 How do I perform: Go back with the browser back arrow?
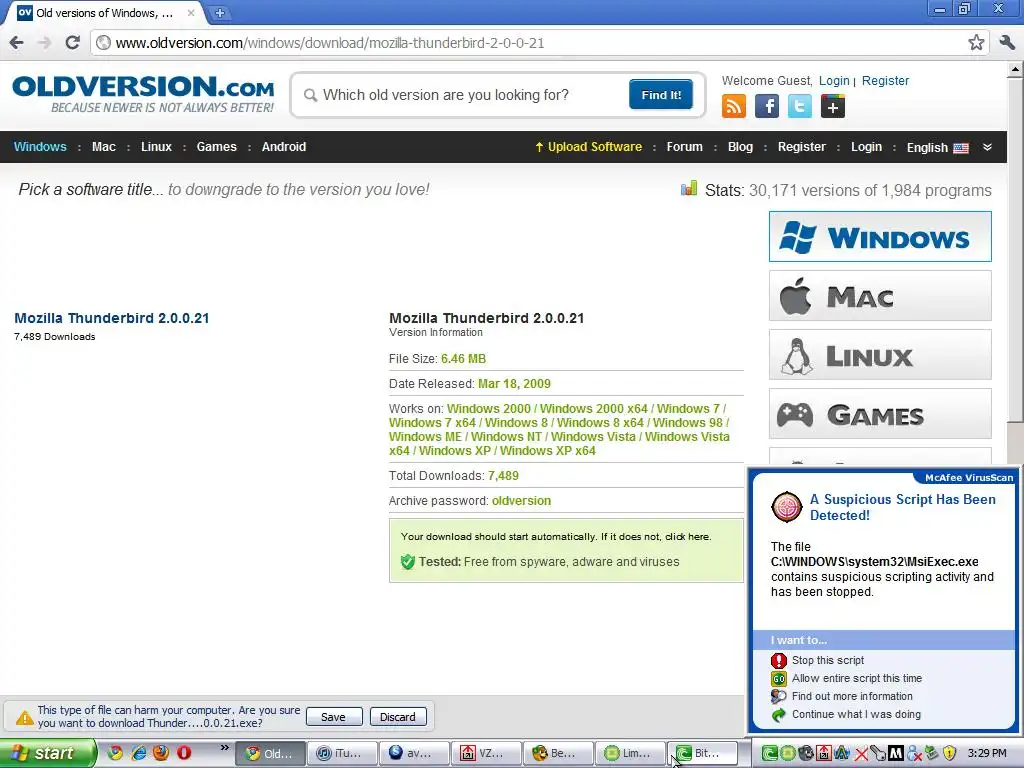(x=16, y=43)
